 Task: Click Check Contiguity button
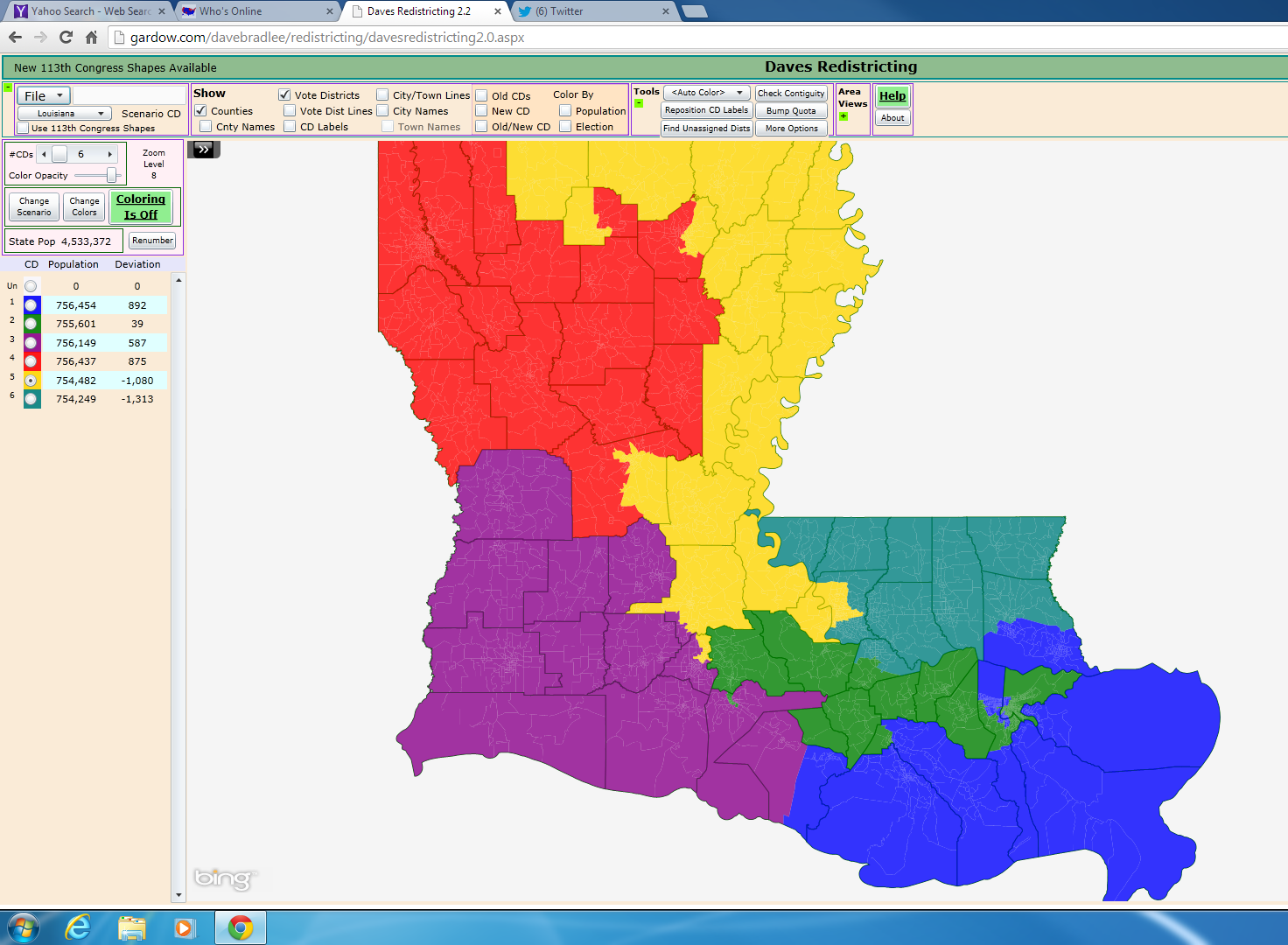pyautogui.click(x=791, y=93)
